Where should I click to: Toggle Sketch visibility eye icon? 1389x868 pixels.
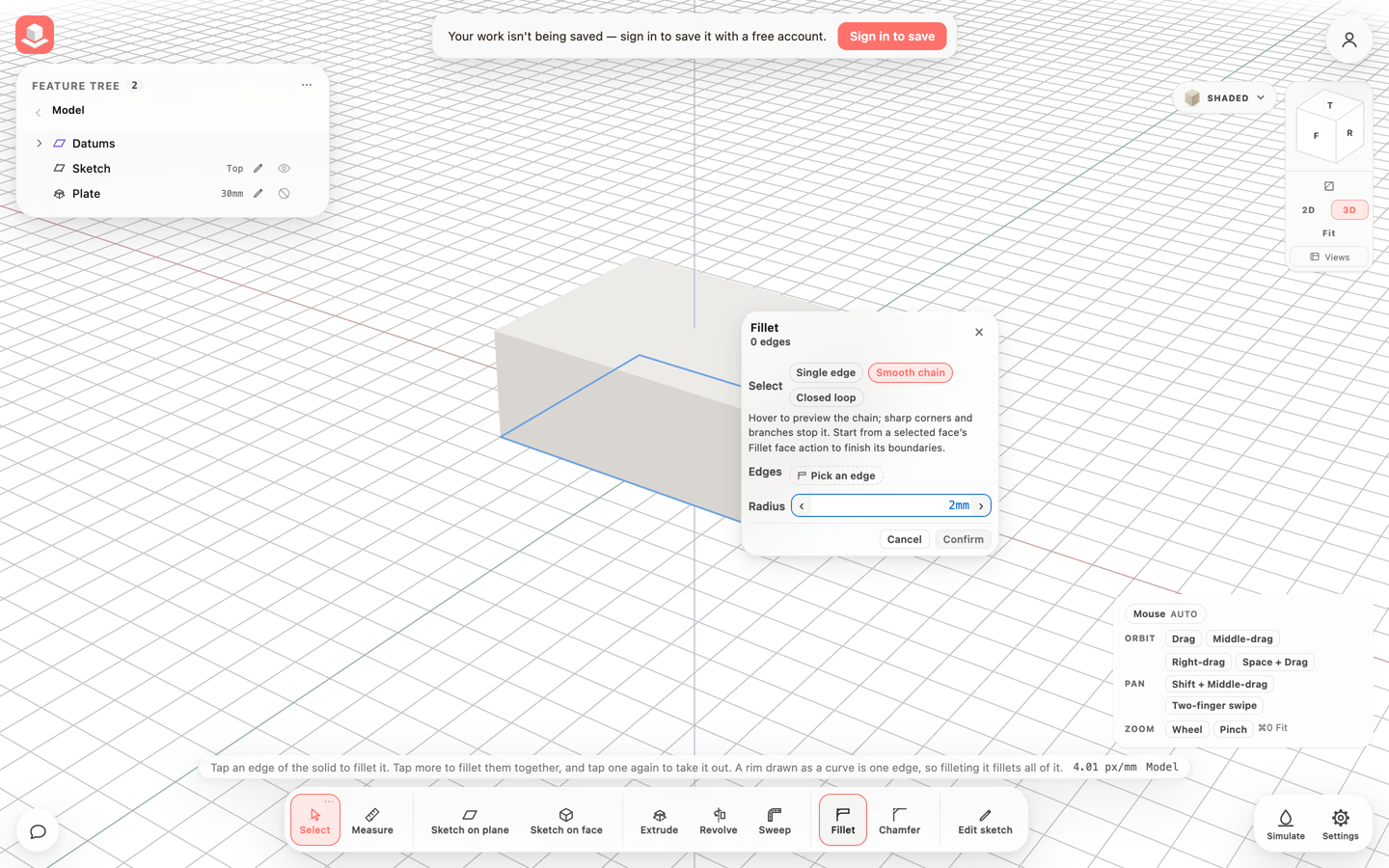284,169
